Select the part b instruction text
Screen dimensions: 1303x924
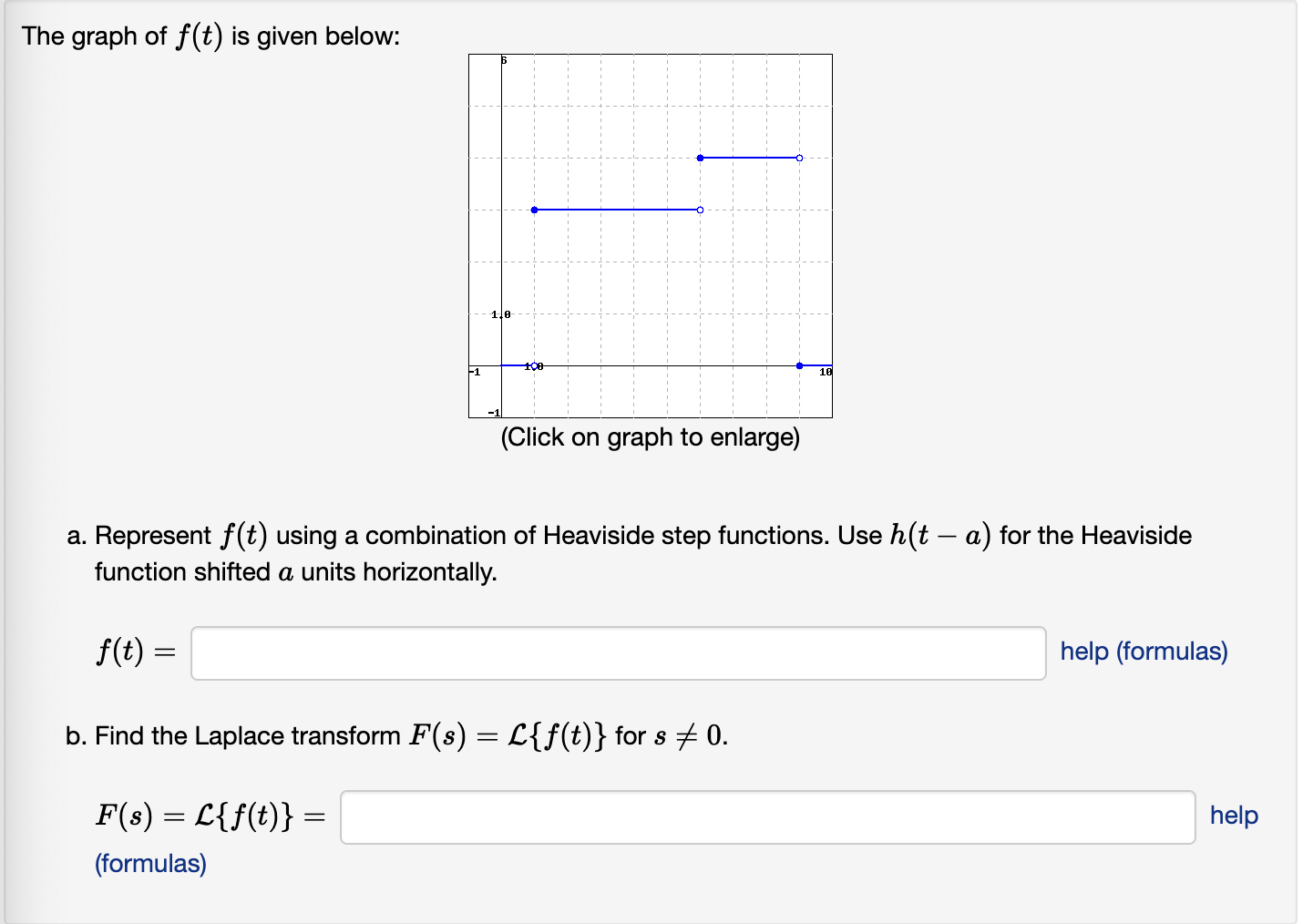(x=395, y=735)
